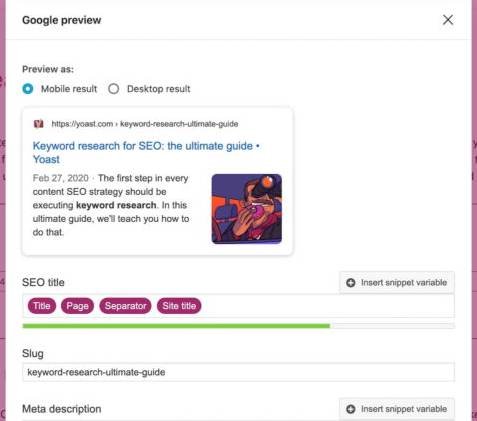
Task: Click the snippet preview thumbnail image
Action: 247,209
